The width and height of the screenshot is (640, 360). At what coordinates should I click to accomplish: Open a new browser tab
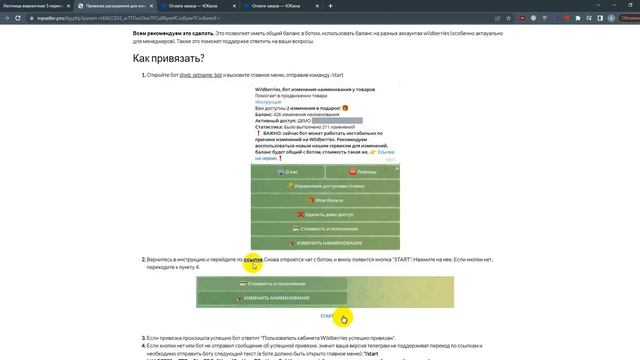click(330, 6)
